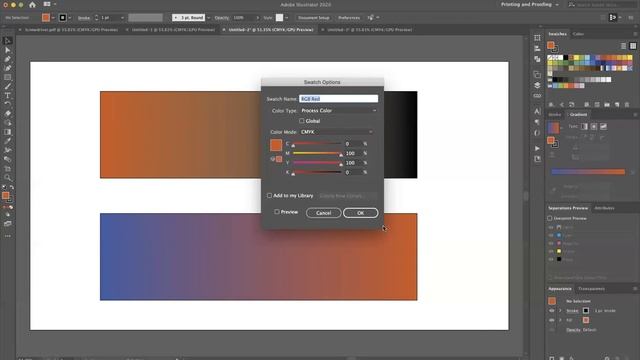Switch Swatches panel to list view

click(x=623, y=46)
